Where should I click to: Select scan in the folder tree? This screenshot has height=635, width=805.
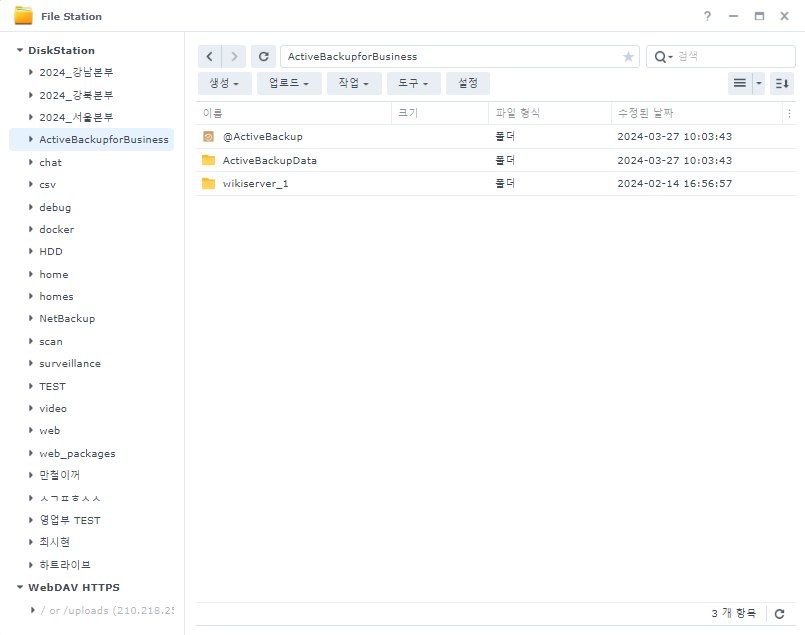(x=51, y=341)
